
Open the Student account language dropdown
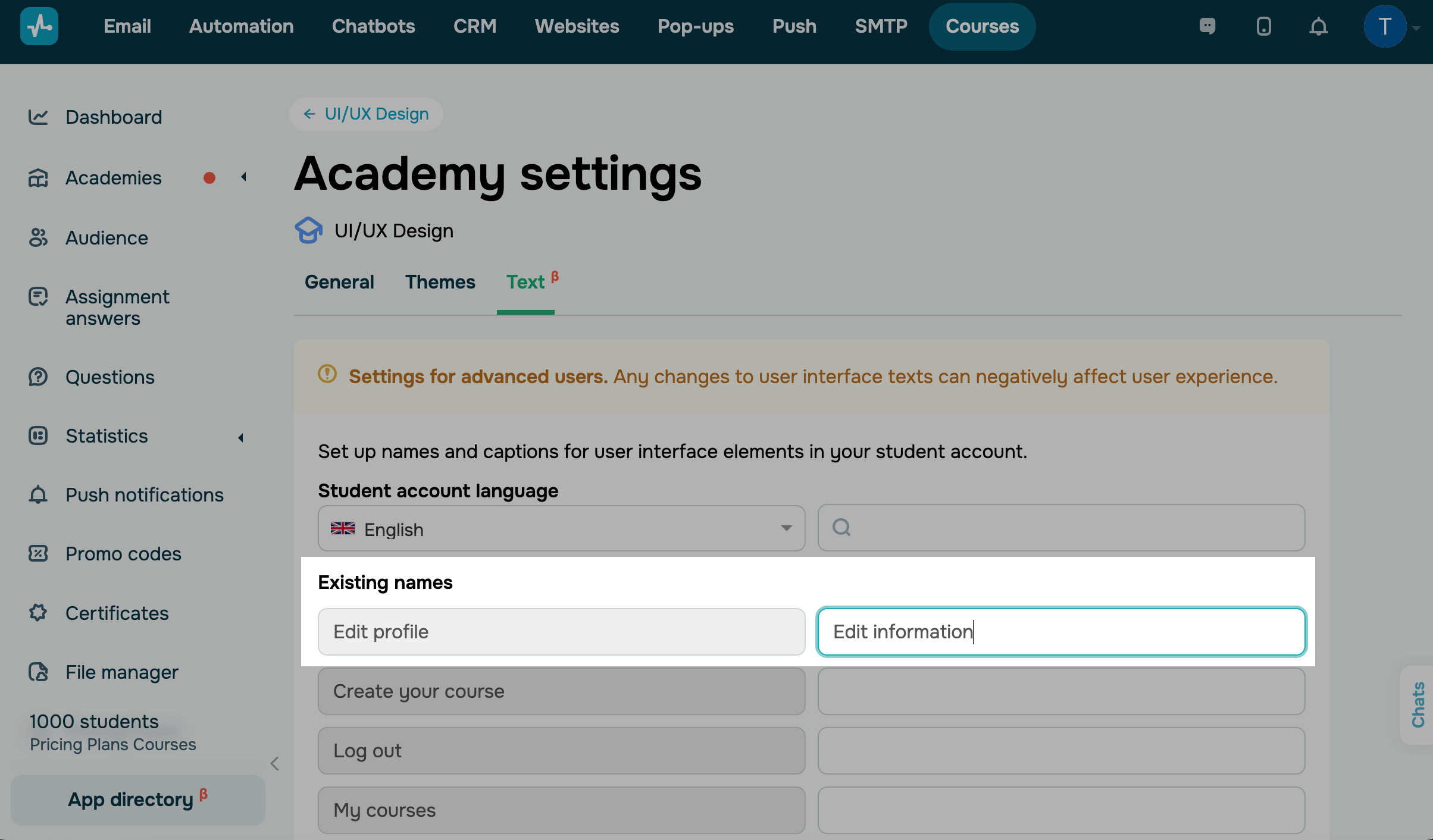(561, 528)
